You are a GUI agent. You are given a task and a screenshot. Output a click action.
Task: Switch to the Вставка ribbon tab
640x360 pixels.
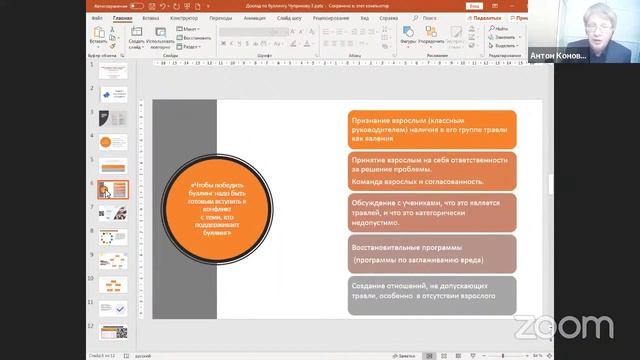[151, 18]
